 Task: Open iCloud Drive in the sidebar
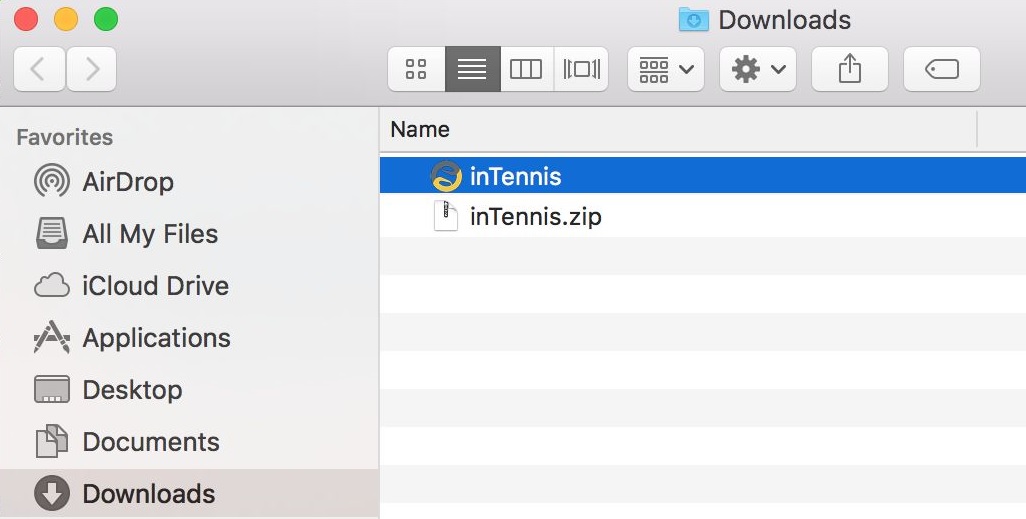click(x=189, y=286)
